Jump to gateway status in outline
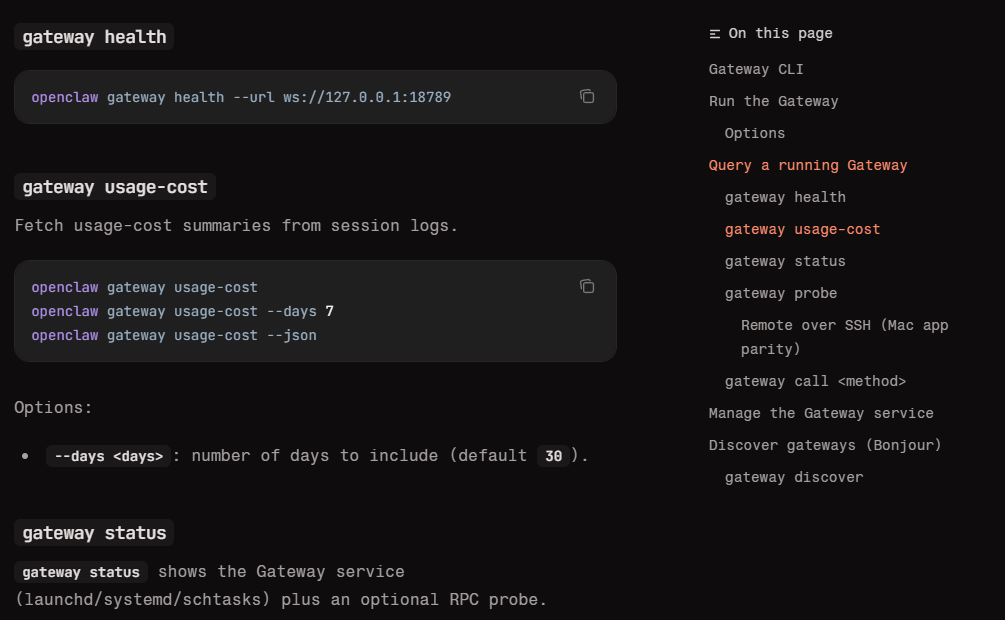 click(x=785, y=262)
